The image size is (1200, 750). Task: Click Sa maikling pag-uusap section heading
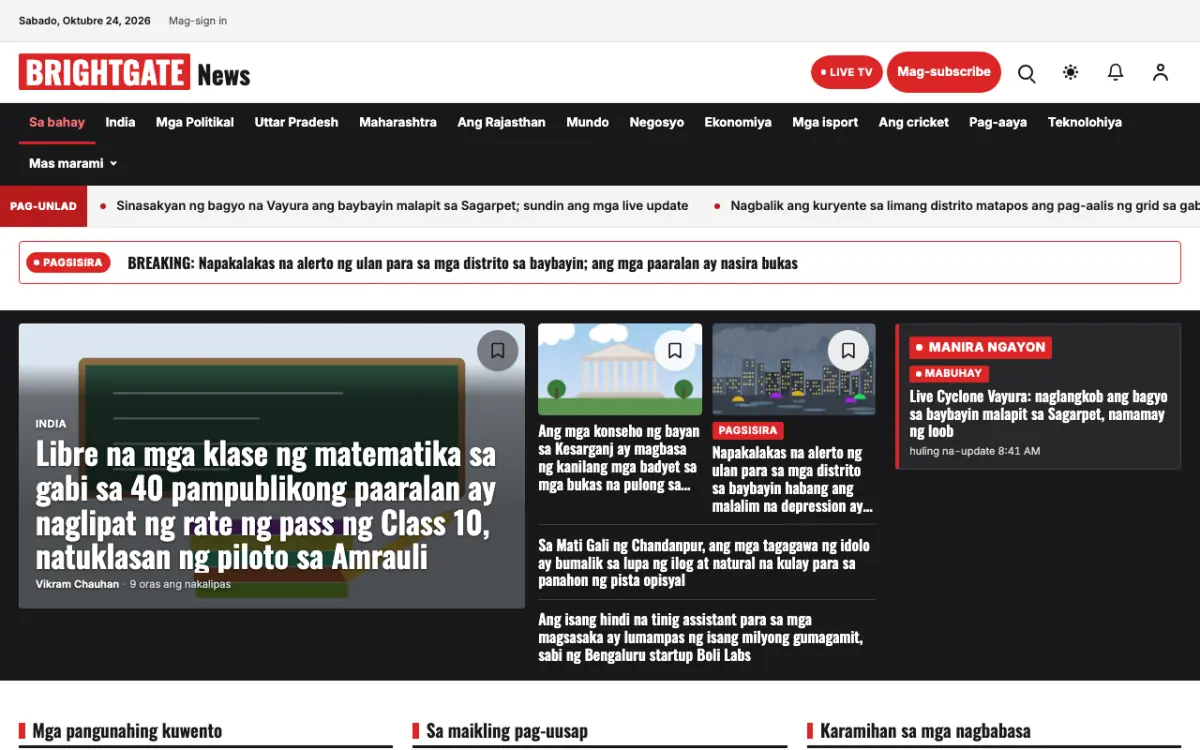point(507,731)
